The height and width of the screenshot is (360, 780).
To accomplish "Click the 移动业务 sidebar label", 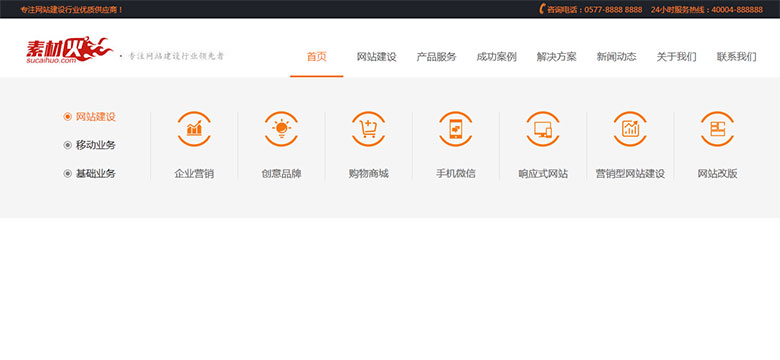I will point(96,145).
